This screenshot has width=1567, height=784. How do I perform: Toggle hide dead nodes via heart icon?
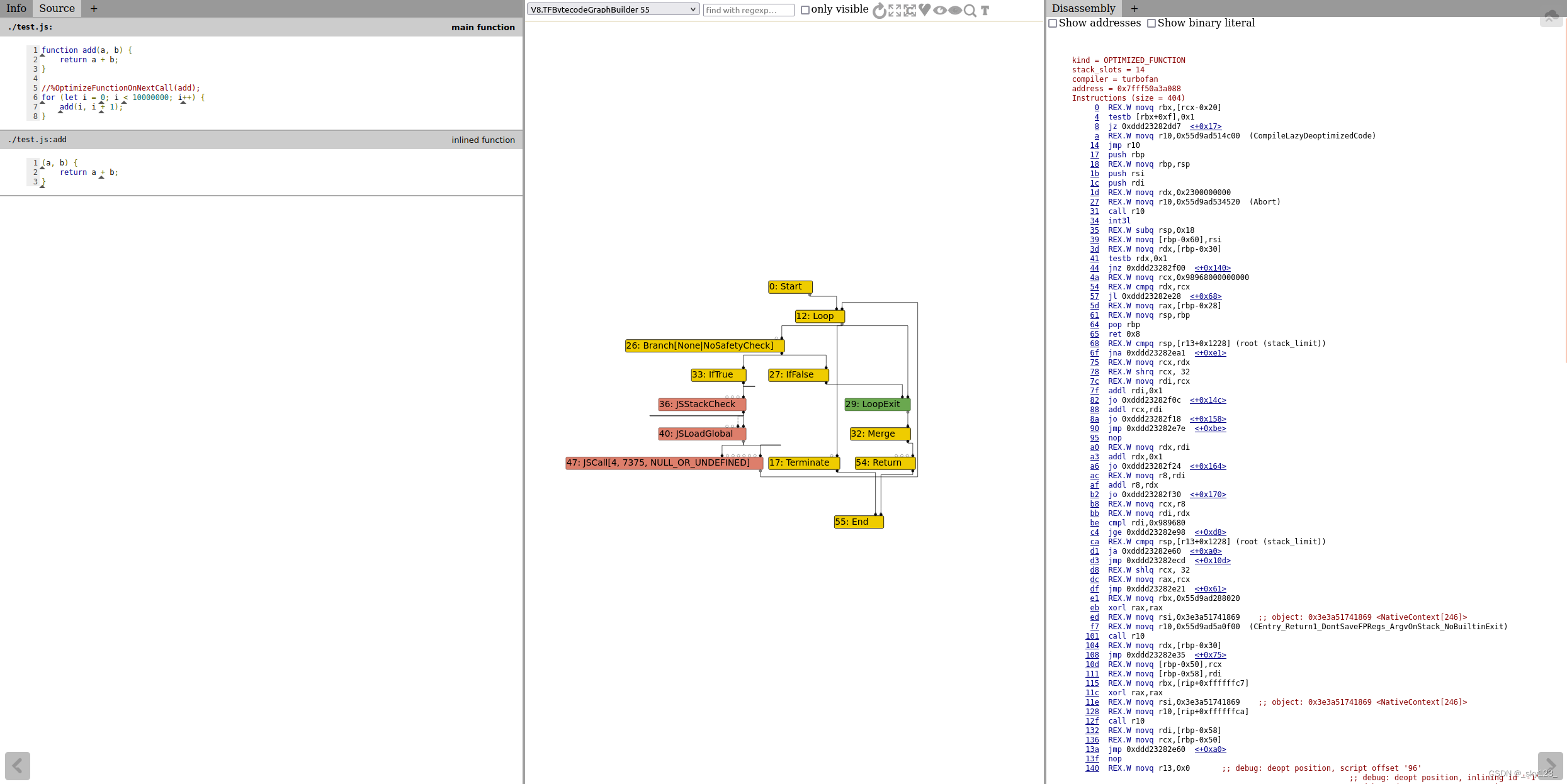tap(924, 10)
